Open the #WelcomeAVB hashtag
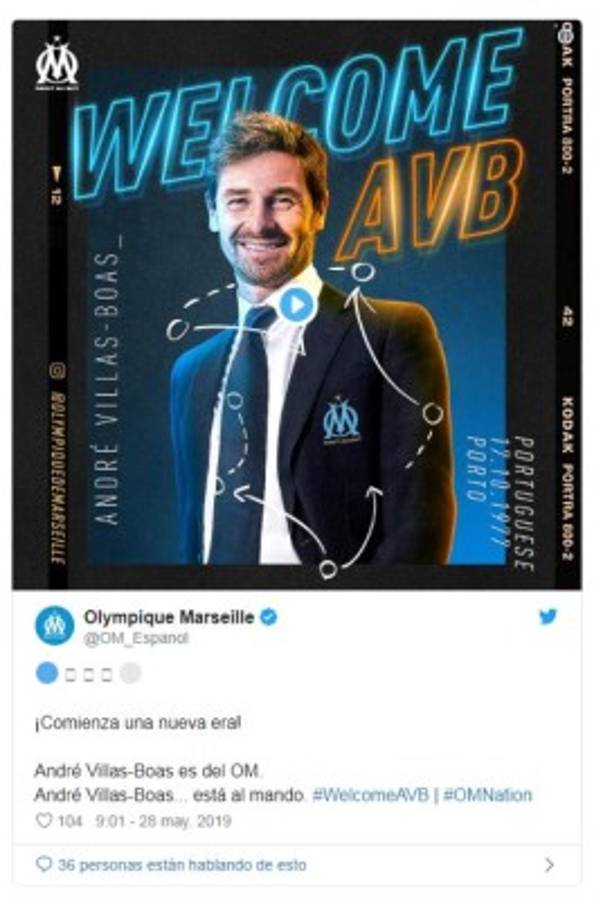Screen dimensions: 594x900 click(x=370, y=796)
